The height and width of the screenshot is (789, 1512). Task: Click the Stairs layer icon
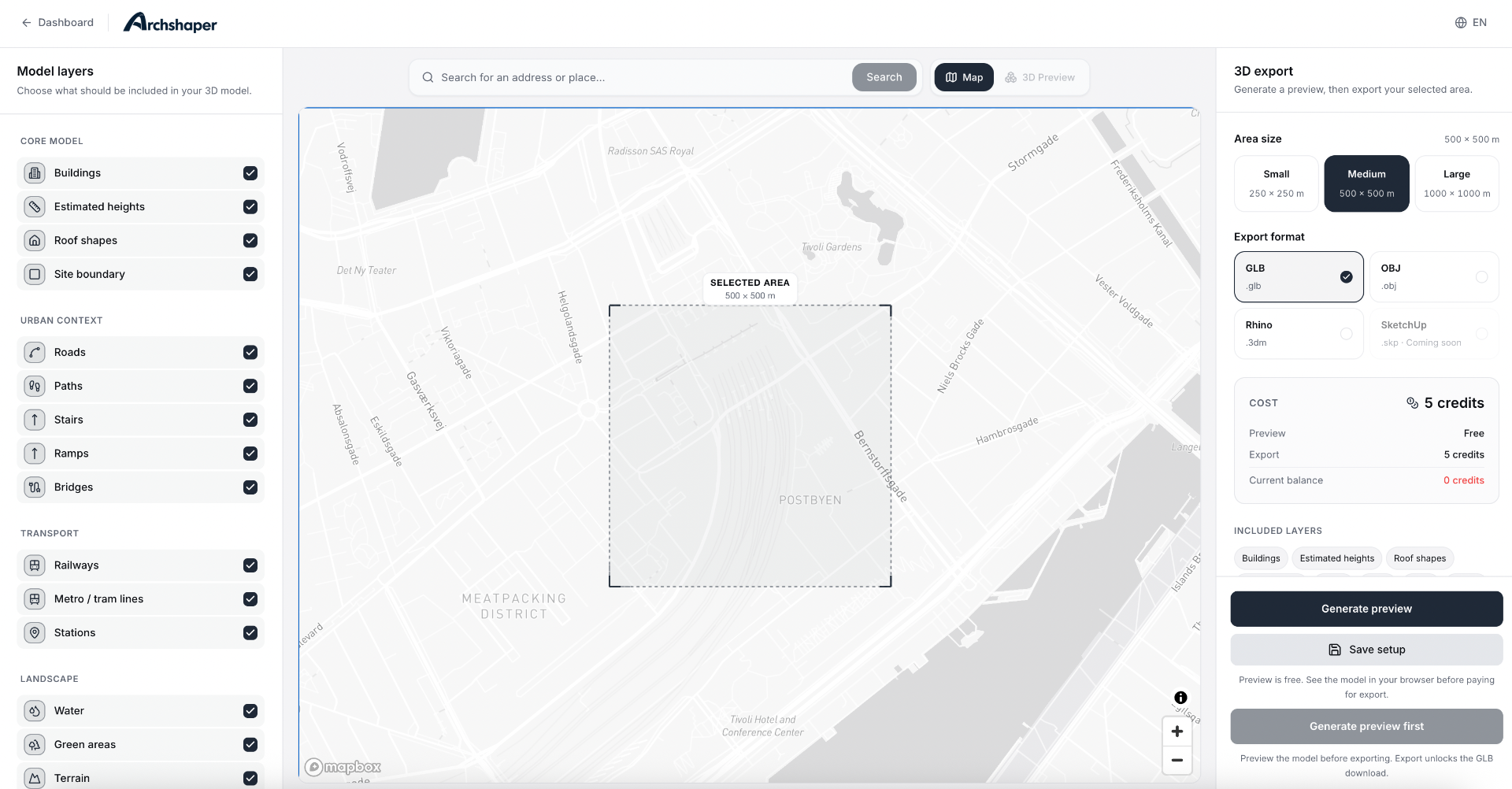[35, 420]
